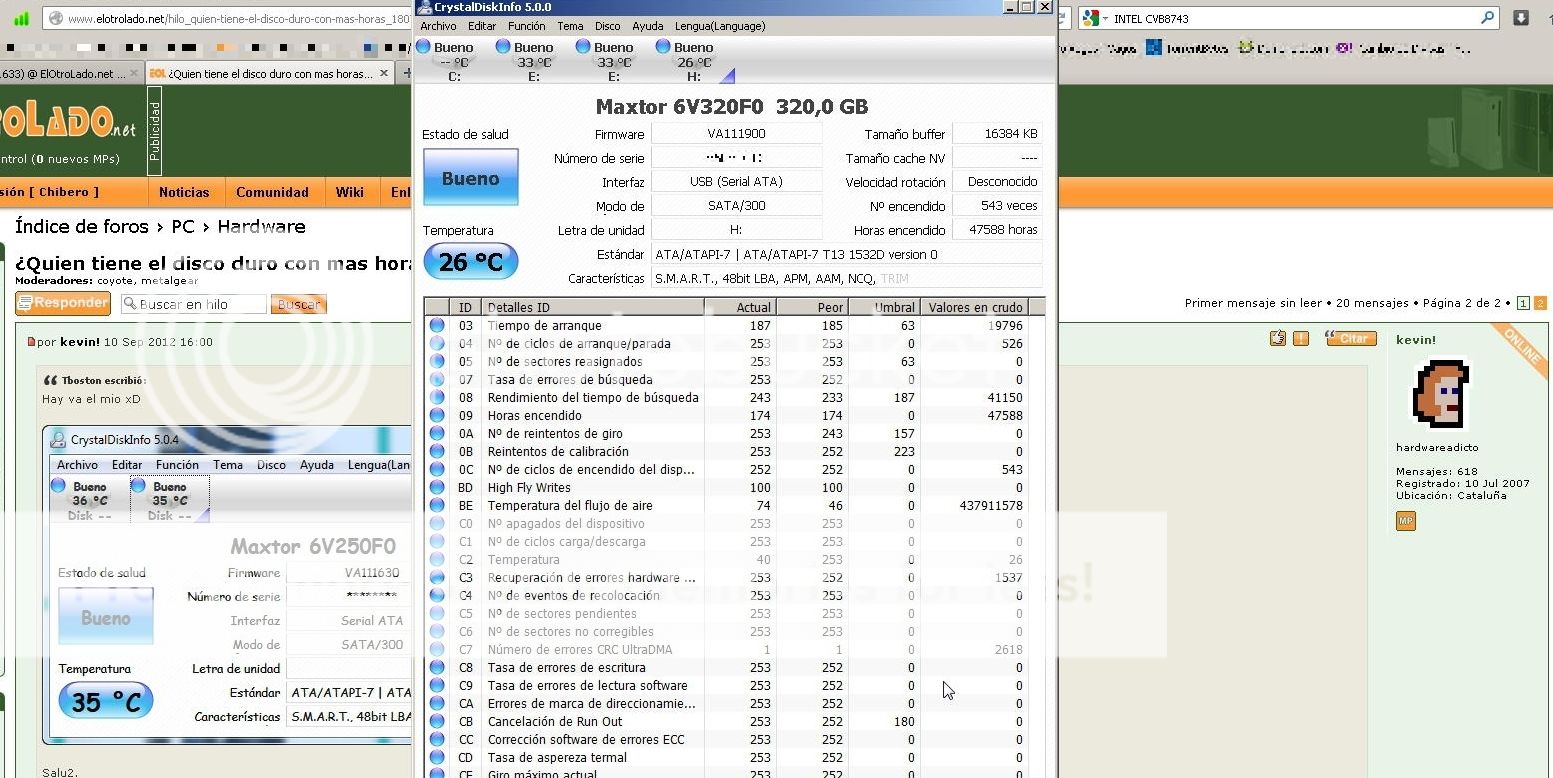This screenshot has width=1553, height=778.
Task: Click the green signal bars icon beside address bar
Action: pyautogui.click(x=21, y=19)
